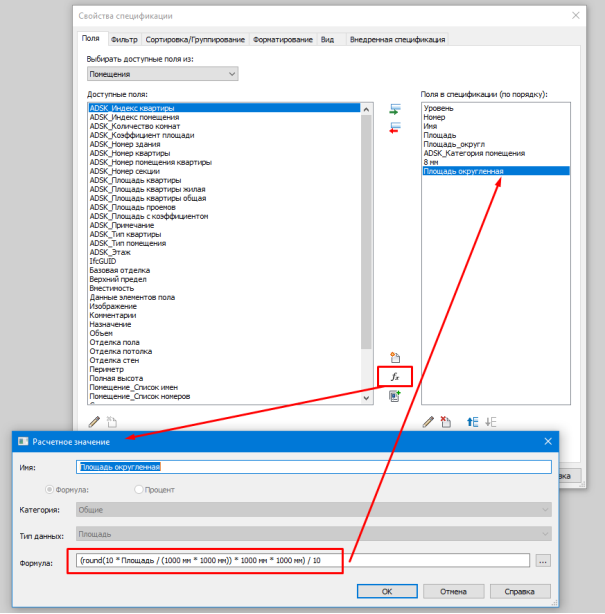
Task: Select Номер in specification fields
Action: pyautogui.click(x=496, y=117)
